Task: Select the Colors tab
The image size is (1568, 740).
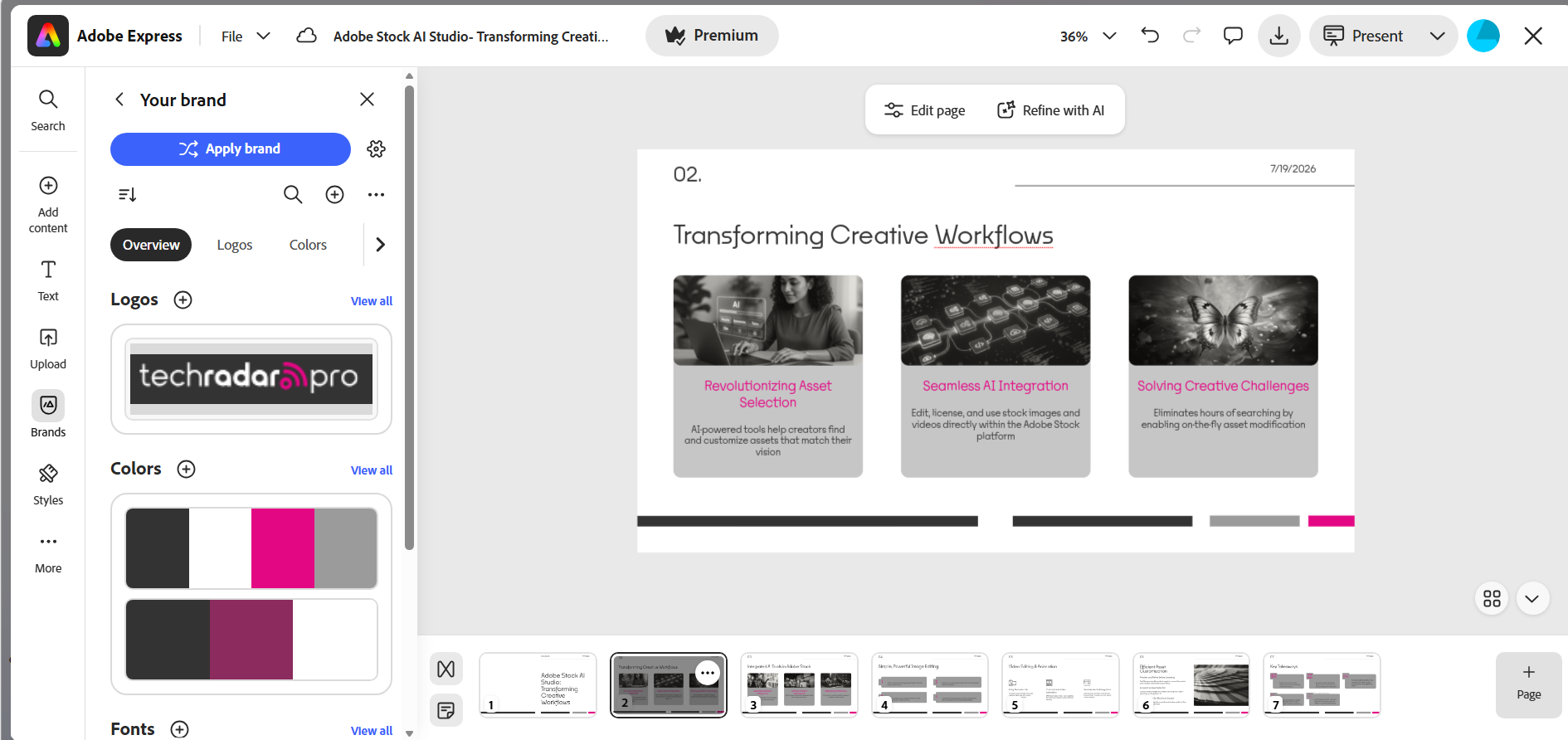Action: tap(308, 245)
